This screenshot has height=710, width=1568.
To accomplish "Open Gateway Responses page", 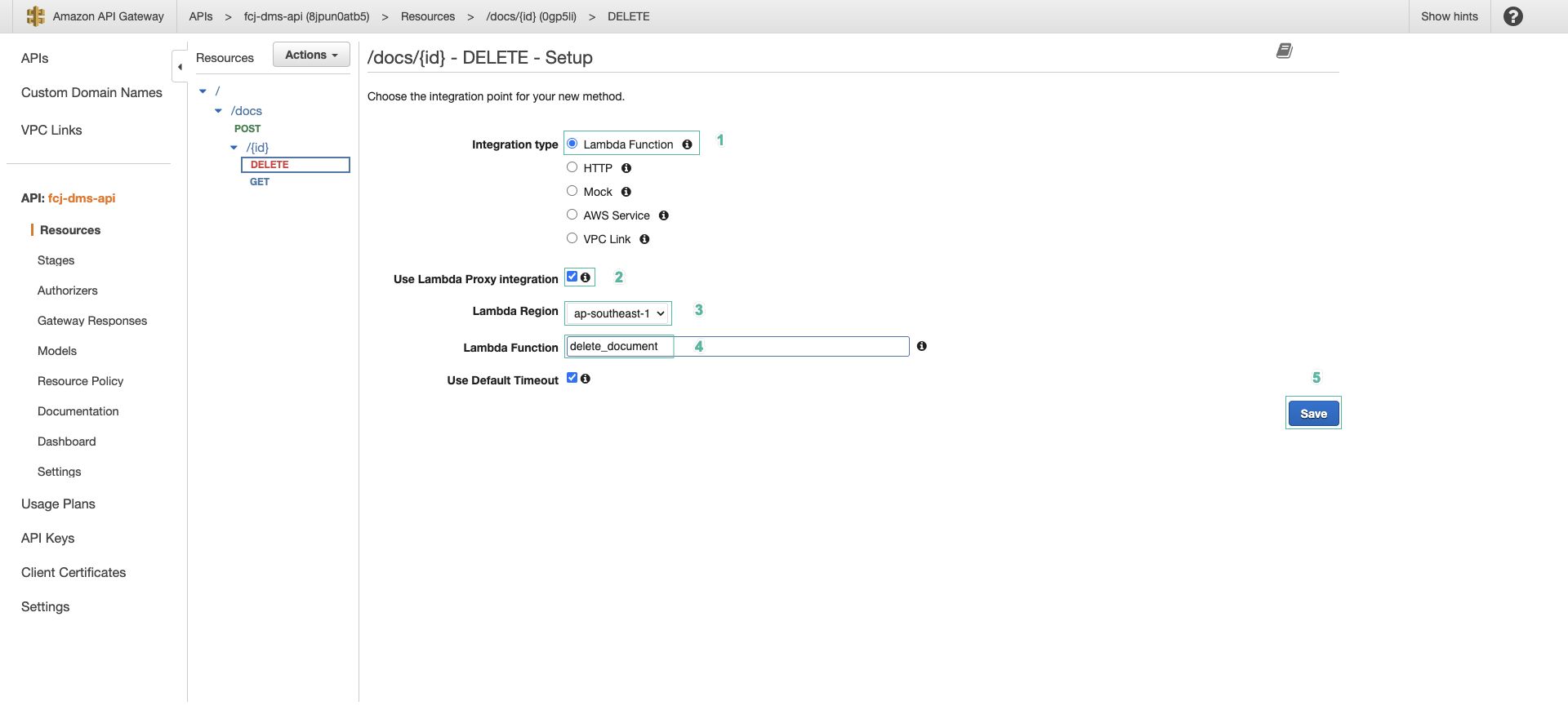I will [x=92, y=321].
